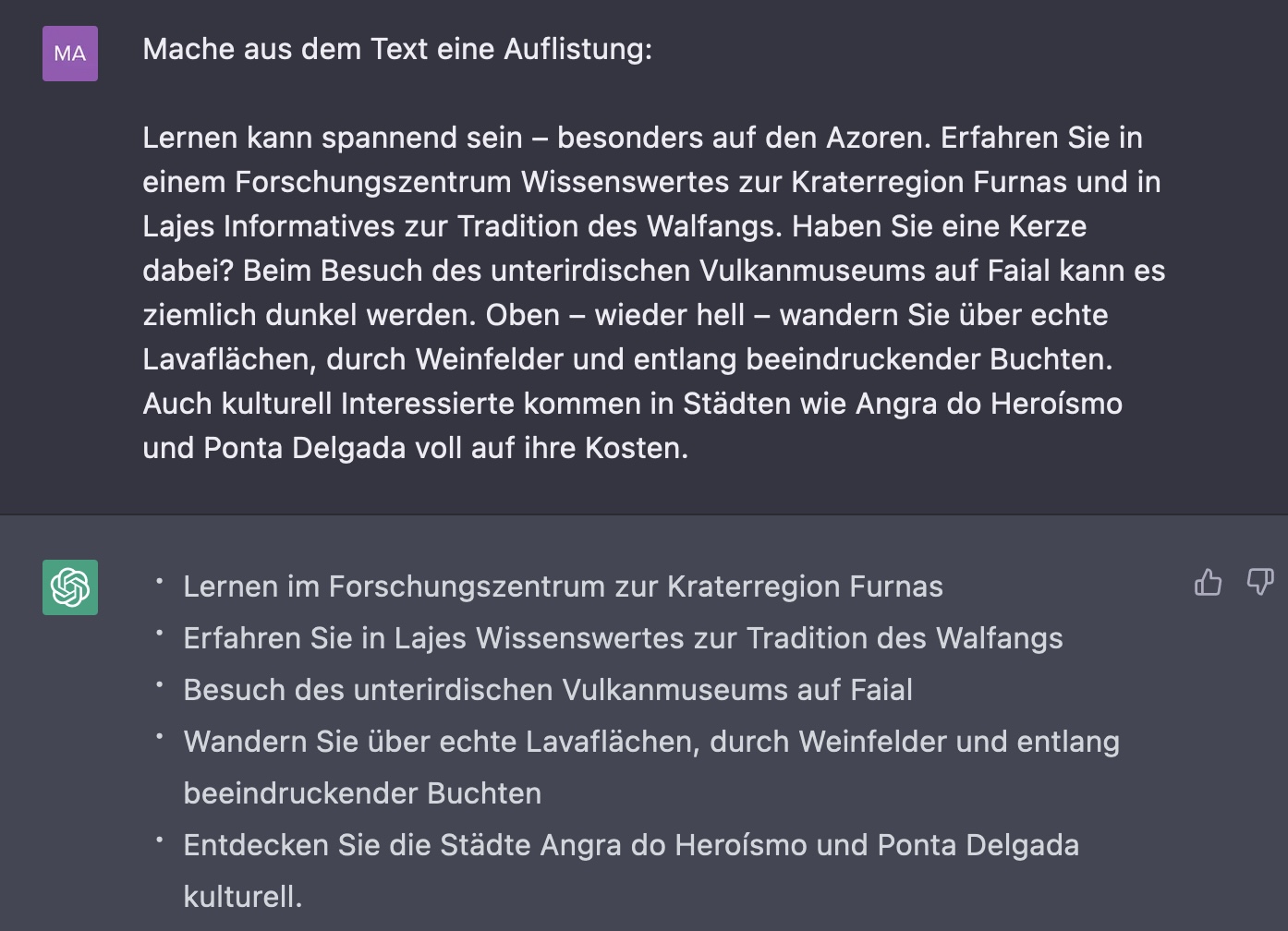The image size is (1288, 931).
Task: Click response line 'beeindruckender Buchten'
Action: [362, 793]
